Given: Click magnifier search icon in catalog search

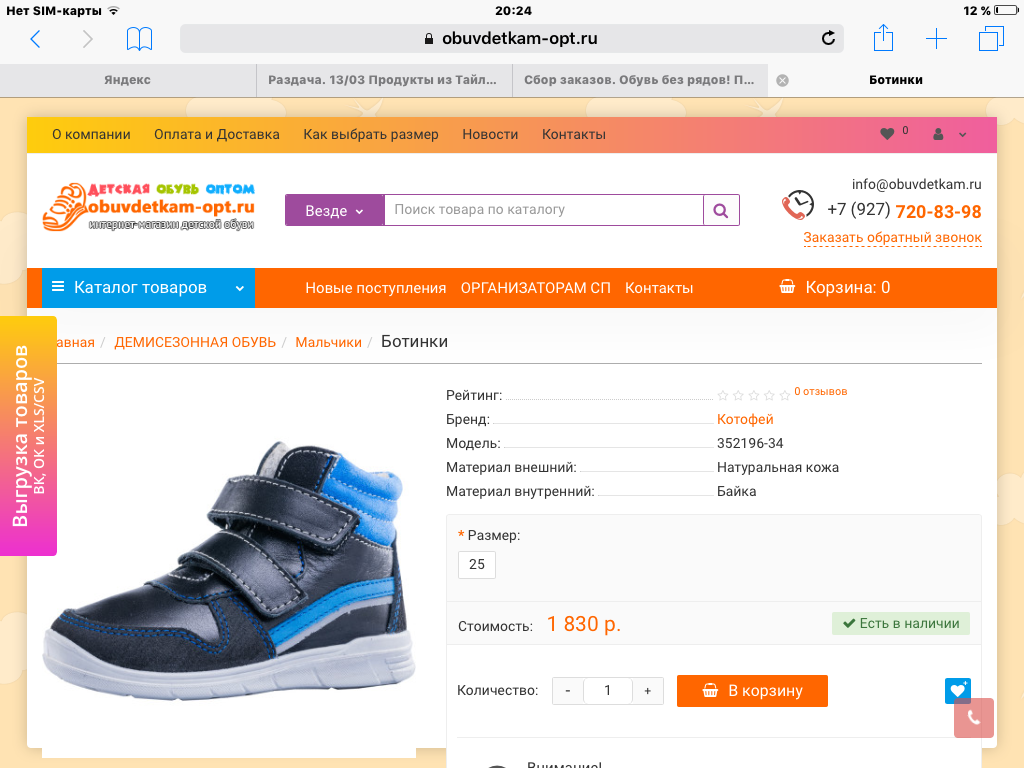Looking at the screenshot, I should point(721,210).
